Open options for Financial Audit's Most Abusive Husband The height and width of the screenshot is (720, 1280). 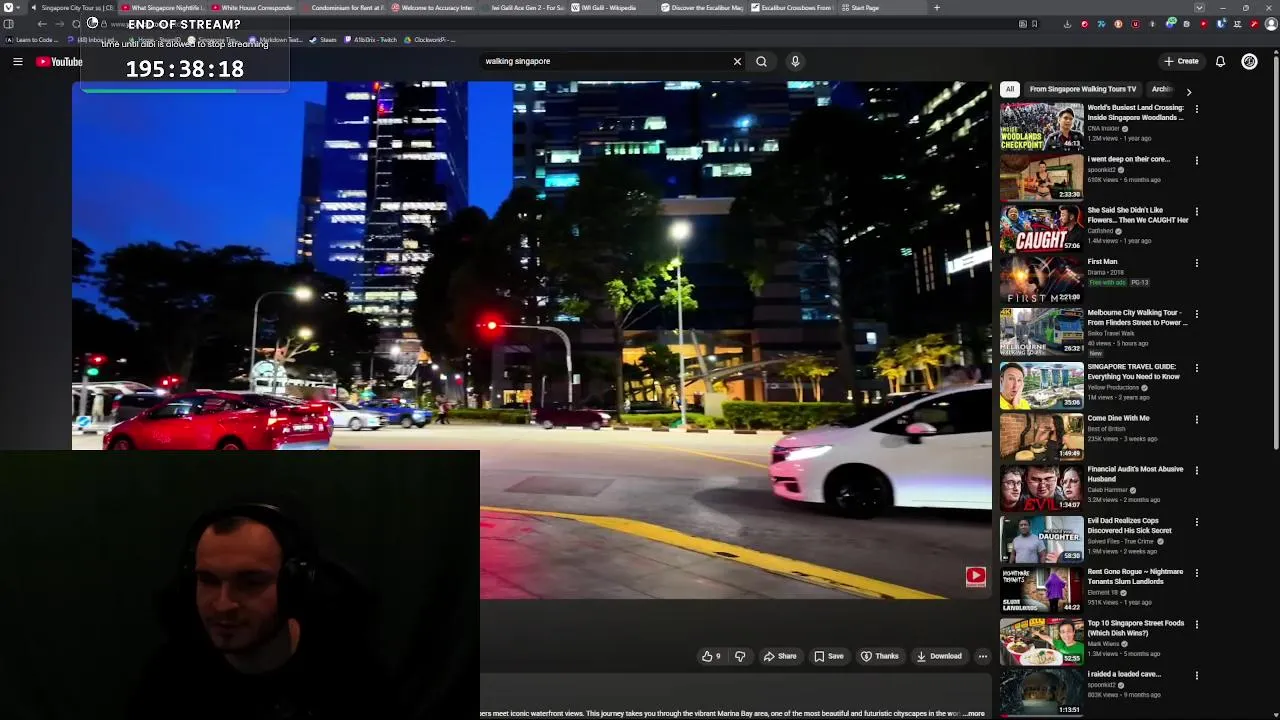pos(1196,470)
